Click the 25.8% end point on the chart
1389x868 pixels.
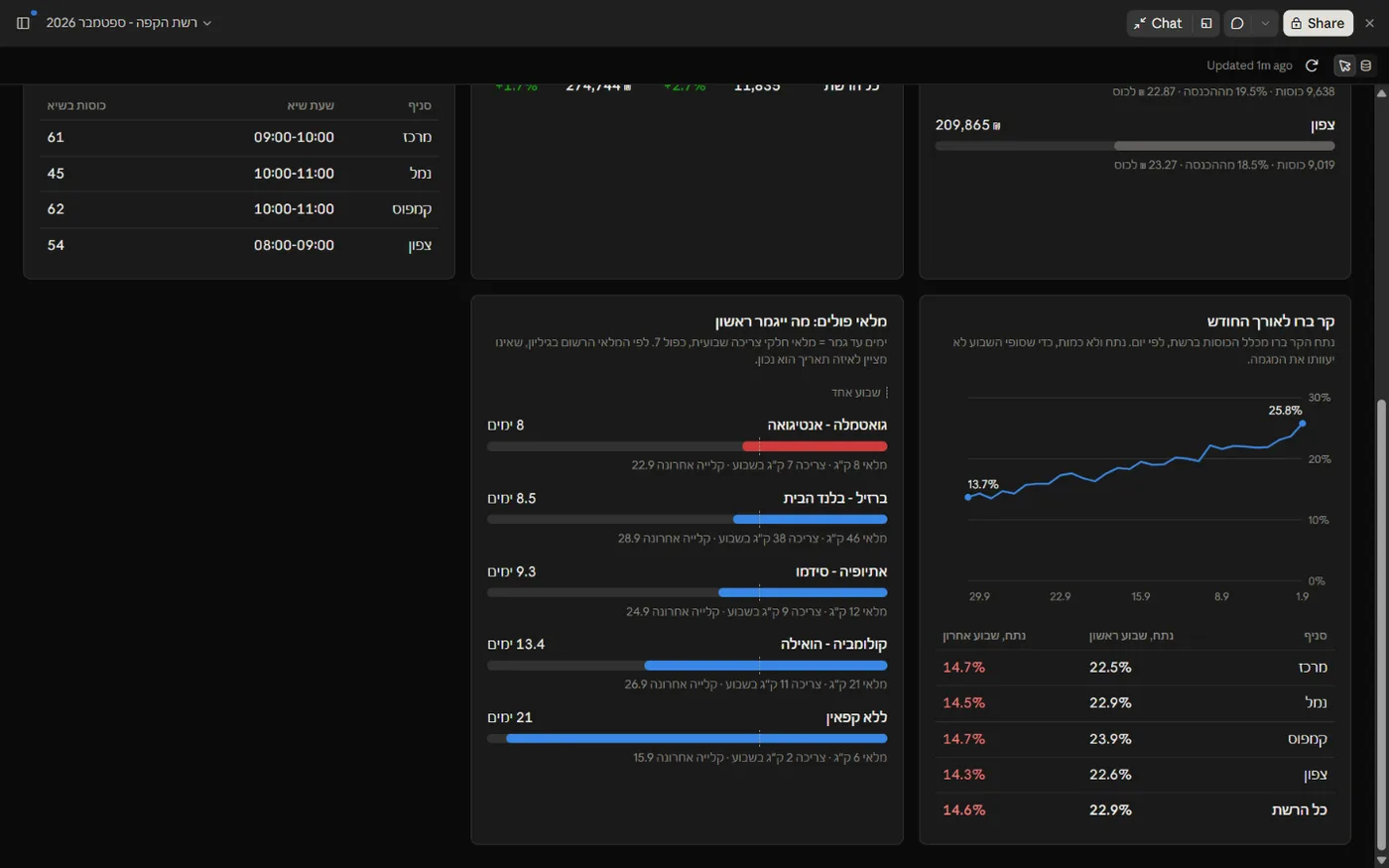tap(1303, 424)
